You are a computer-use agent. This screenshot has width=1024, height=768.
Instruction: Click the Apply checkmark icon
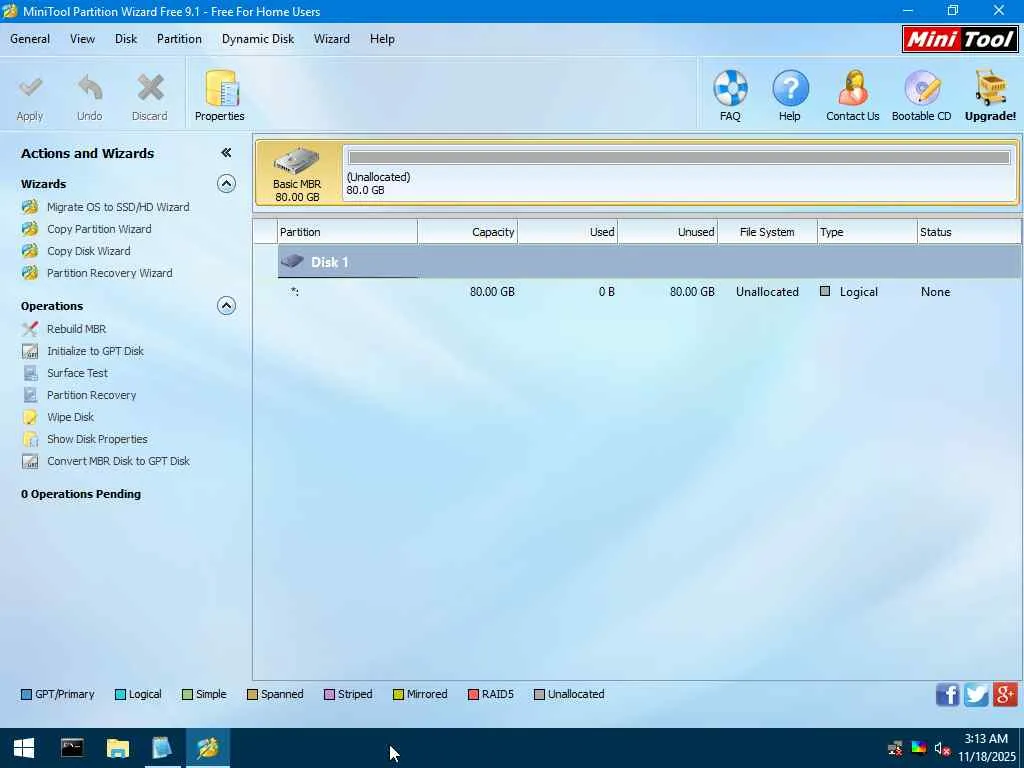click(x=30, y=87)
